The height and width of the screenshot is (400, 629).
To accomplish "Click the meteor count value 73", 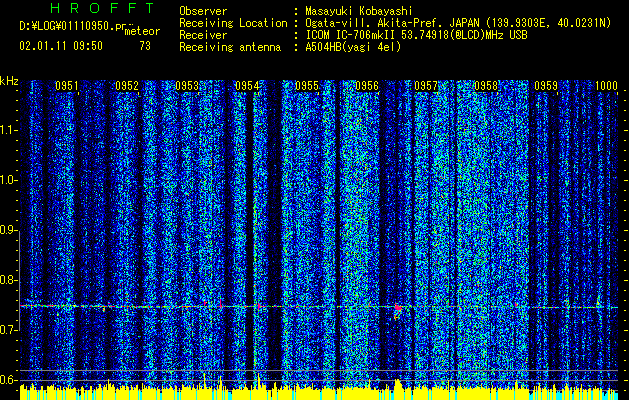I will 145,46.
